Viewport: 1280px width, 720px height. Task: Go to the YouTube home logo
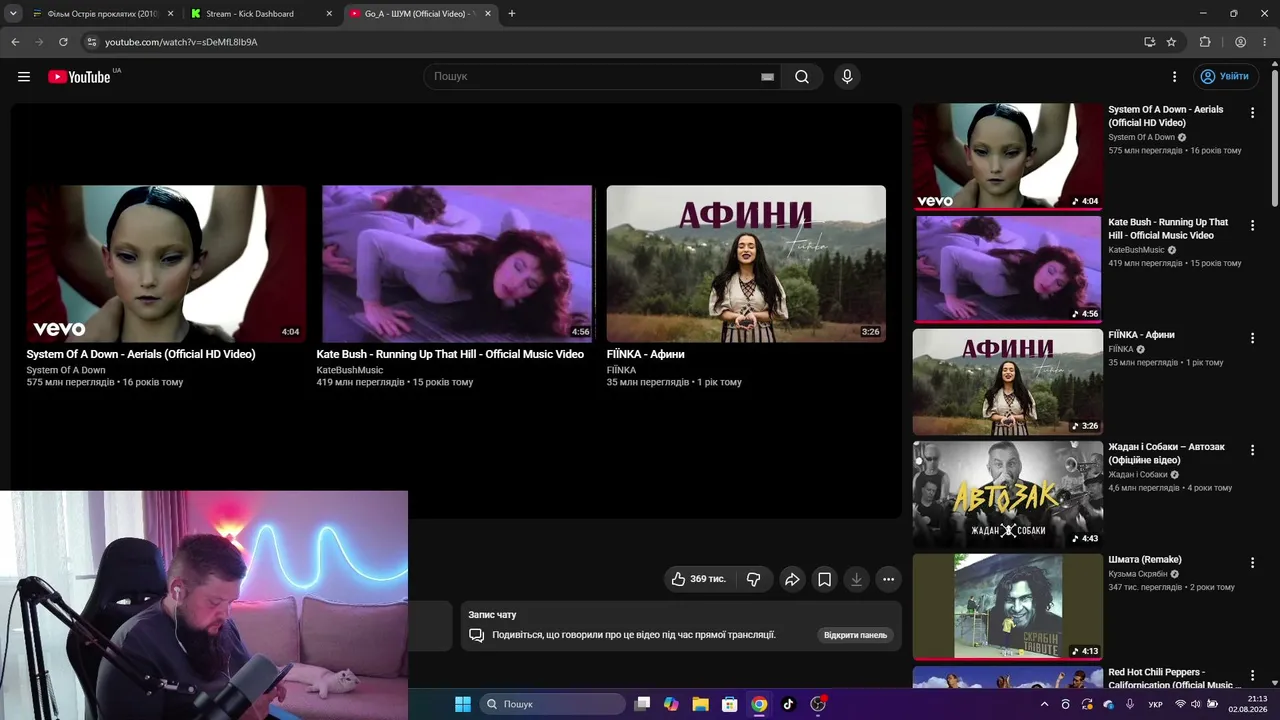[79, 77]
